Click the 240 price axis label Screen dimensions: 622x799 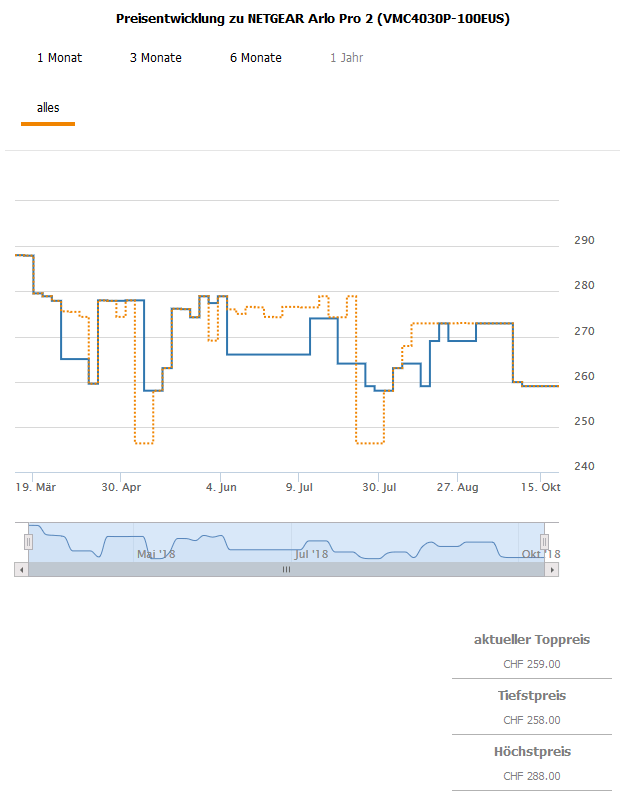[x=584, y=466]
